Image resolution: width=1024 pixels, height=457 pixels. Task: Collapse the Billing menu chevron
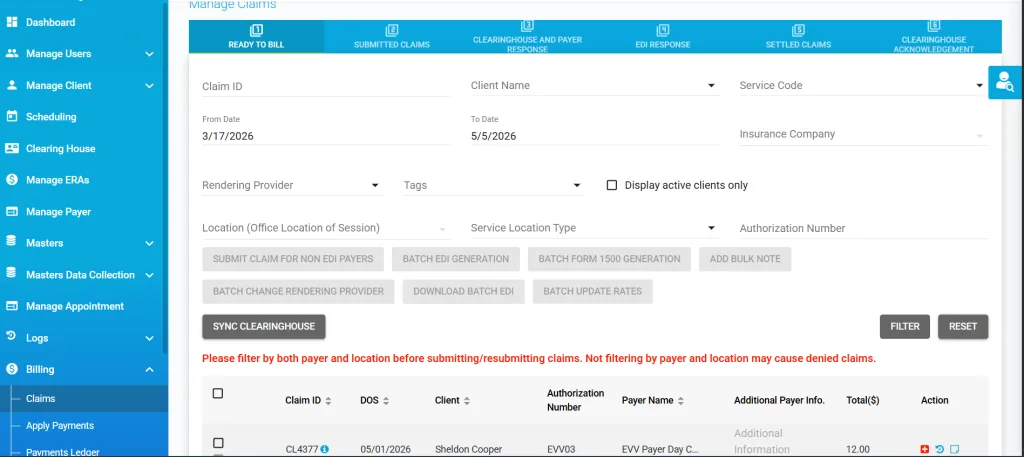coord(150,370)
